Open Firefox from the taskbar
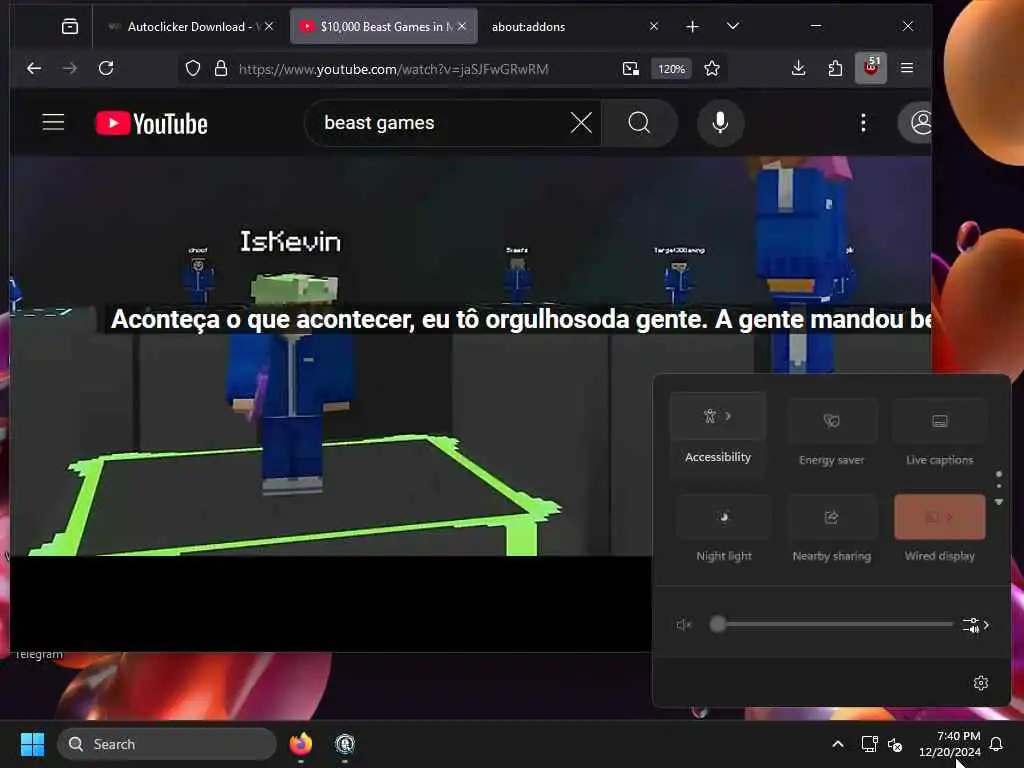 point(300,744)
